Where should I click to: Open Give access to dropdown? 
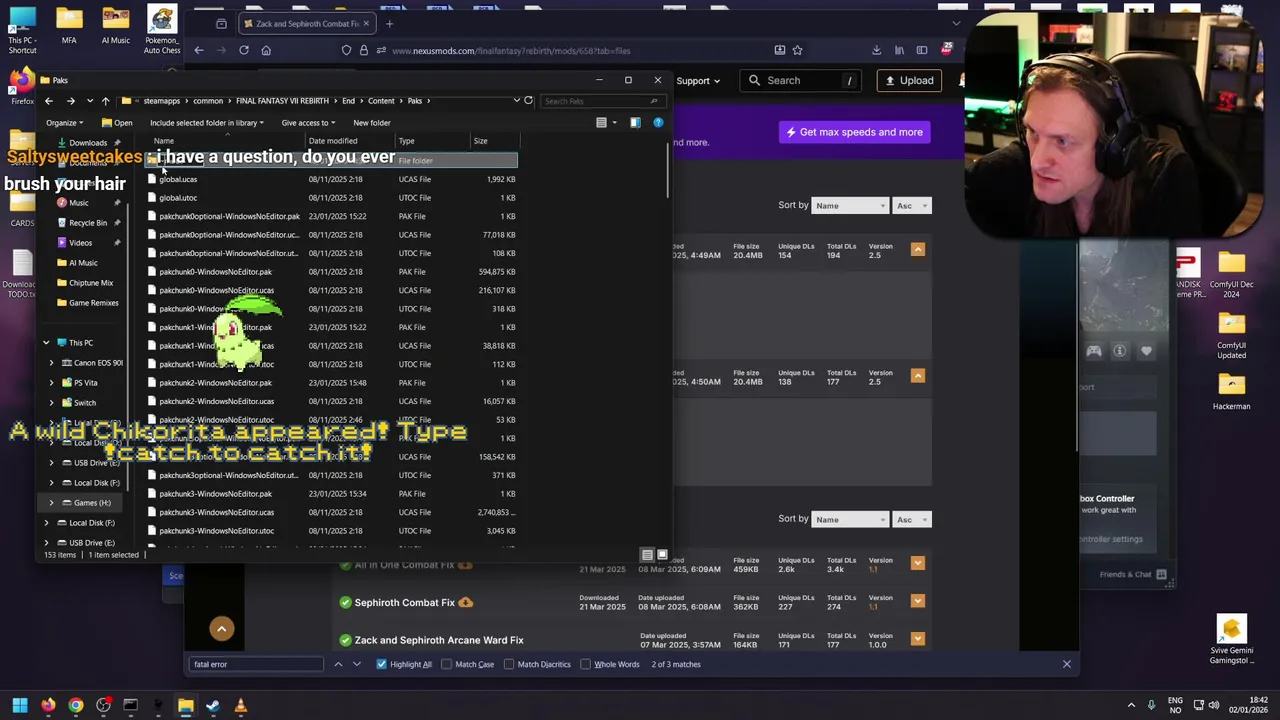[x=308, y=123]
